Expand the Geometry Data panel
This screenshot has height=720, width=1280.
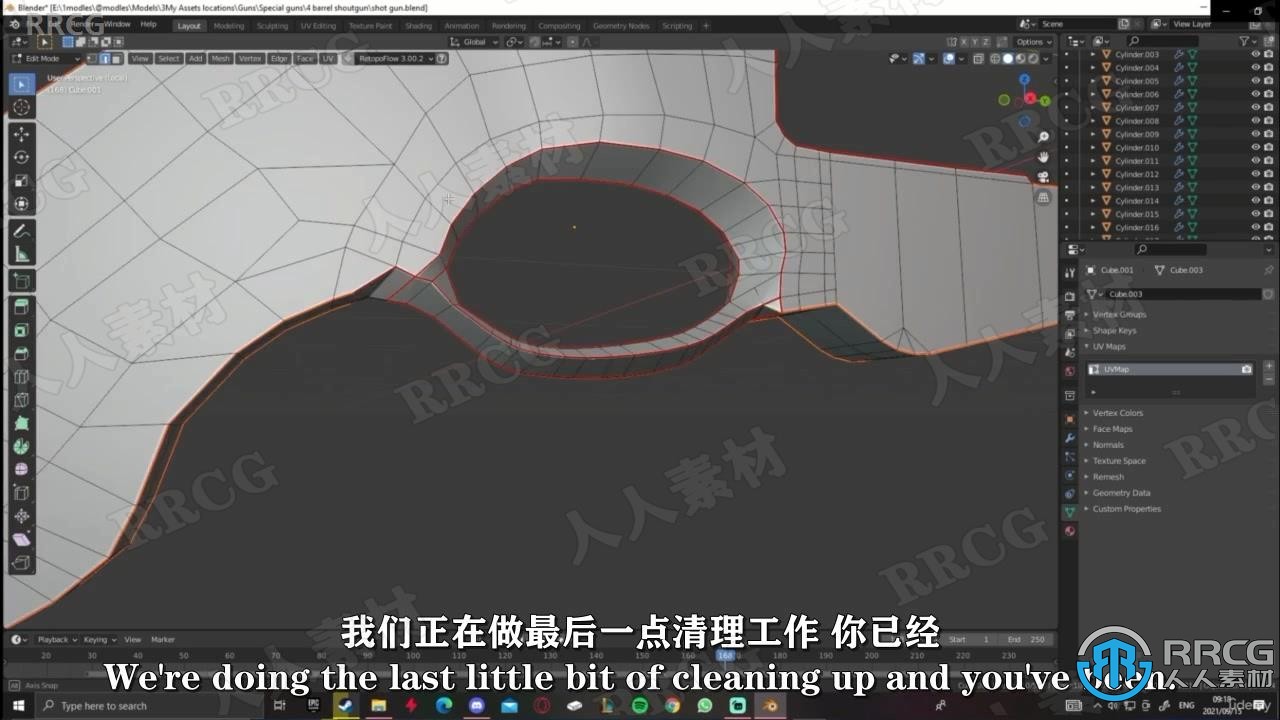(1121, 493)
